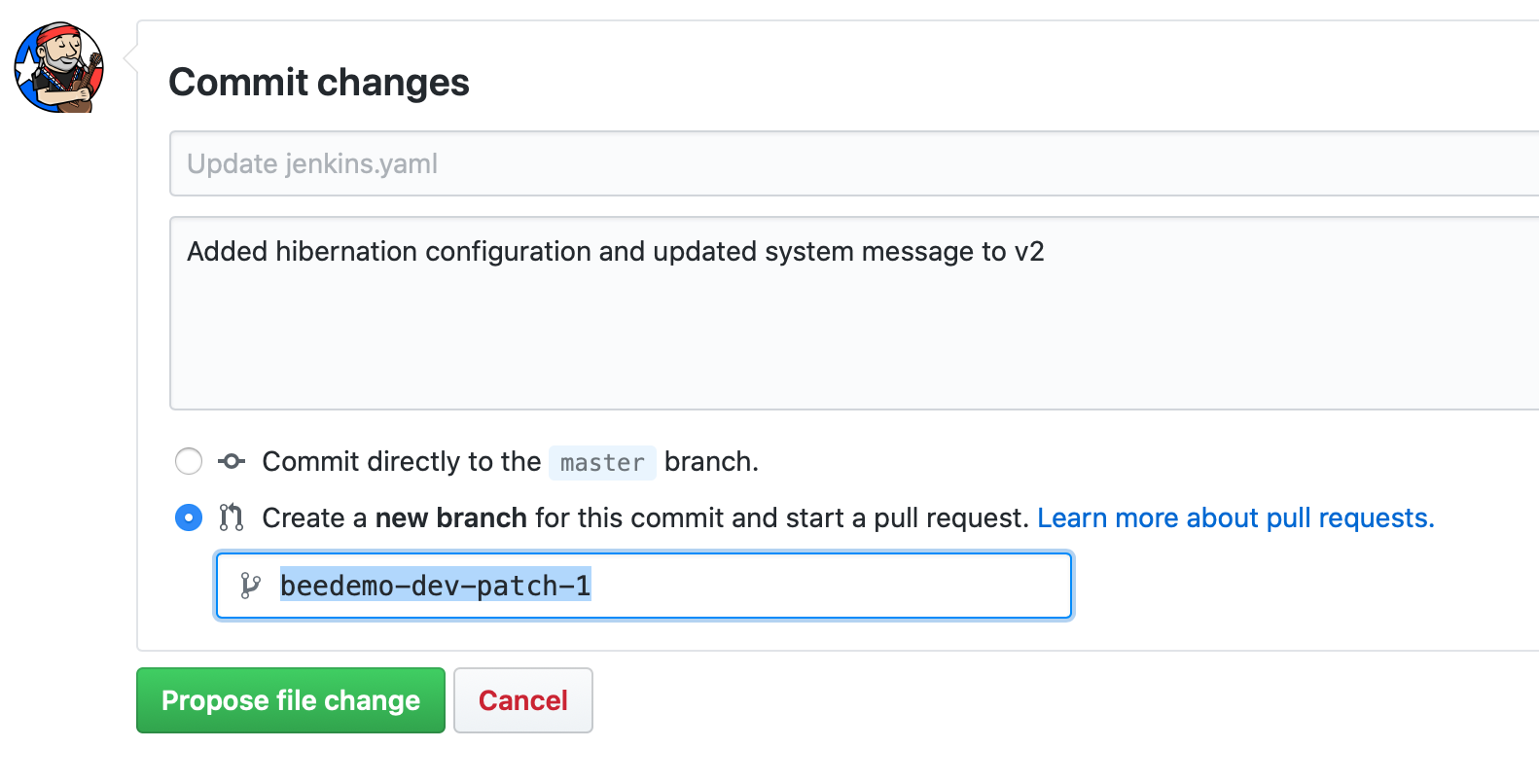Click the user avatar beside Commit changes
Image resolution: width=1539 pixels, height=784 pixels.
point(58,67)
